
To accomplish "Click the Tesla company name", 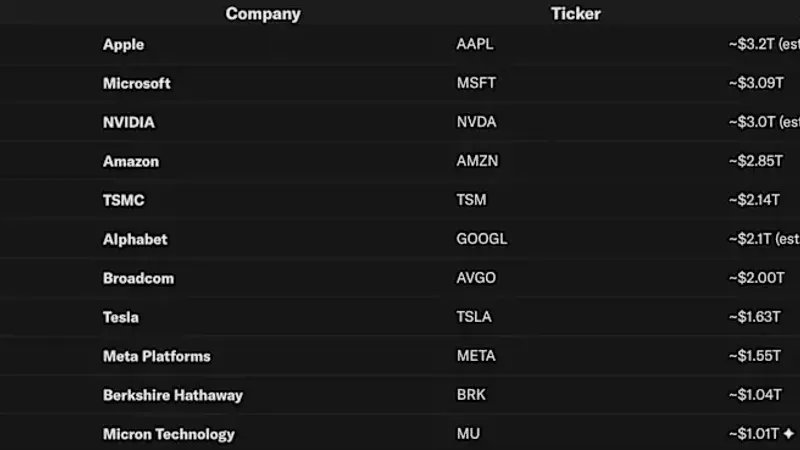I will pos(121,317).
